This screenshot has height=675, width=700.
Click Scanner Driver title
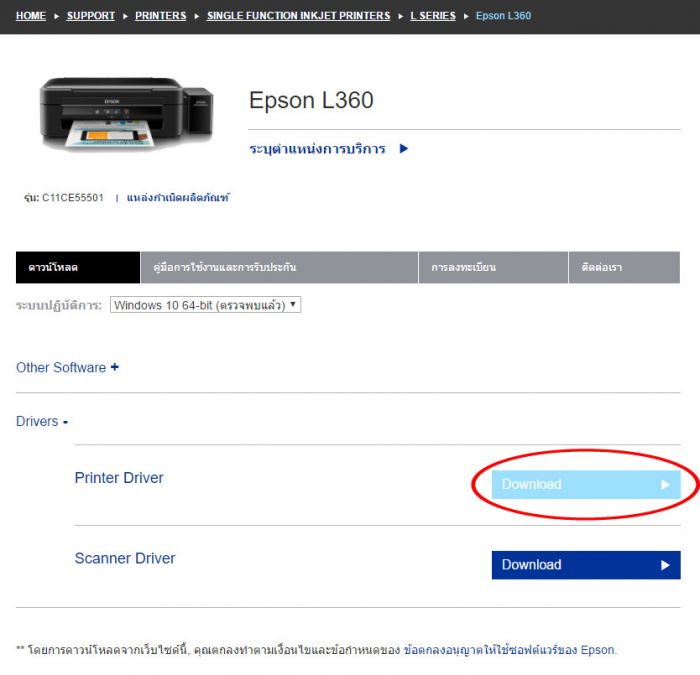(x=125, y=558)
